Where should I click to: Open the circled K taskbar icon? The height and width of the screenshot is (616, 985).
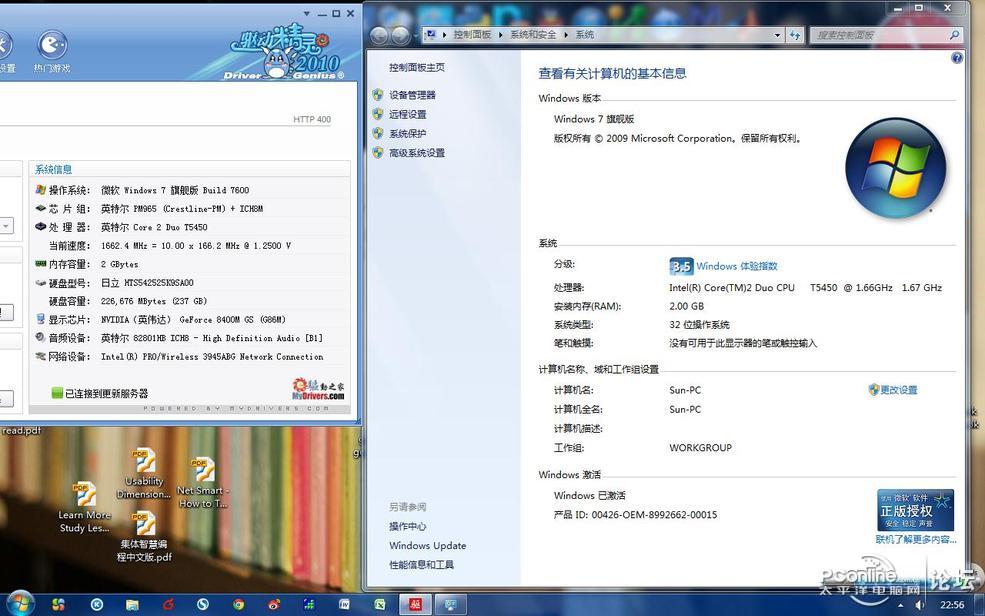click(97, 605)
